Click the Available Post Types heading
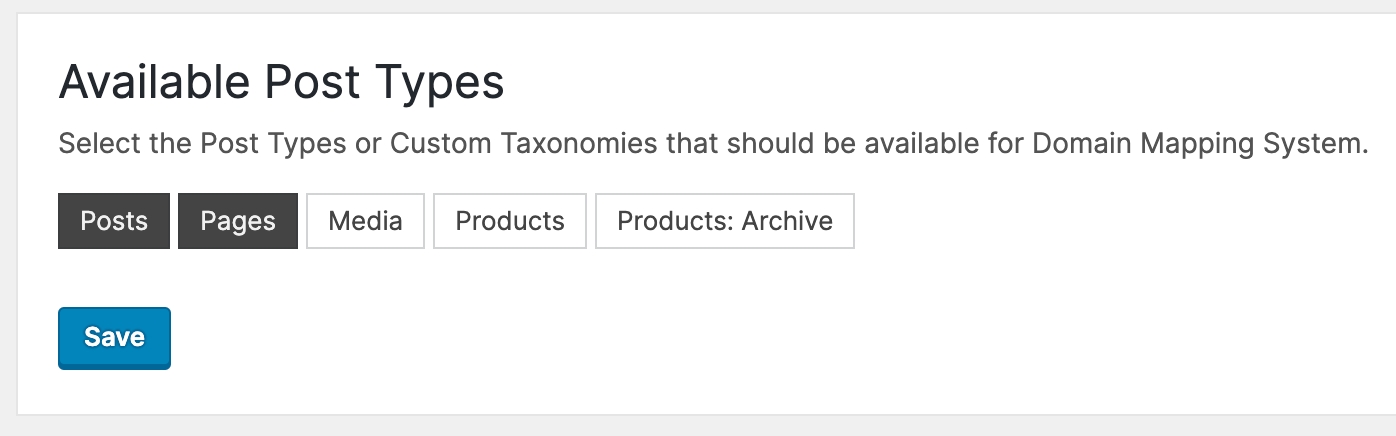The image size is (1396, 436). tap(281, 84)
